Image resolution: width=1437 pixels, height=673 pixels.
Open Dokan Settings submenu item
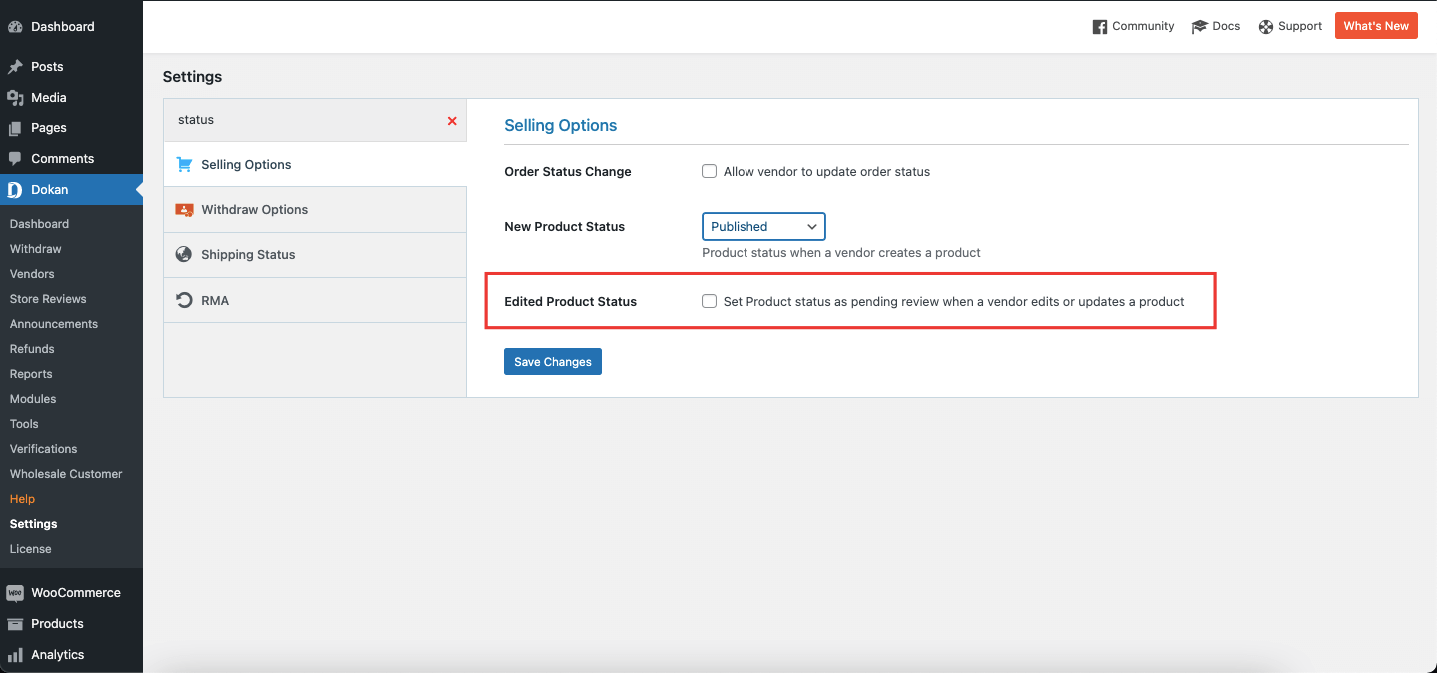pos(34,524)
